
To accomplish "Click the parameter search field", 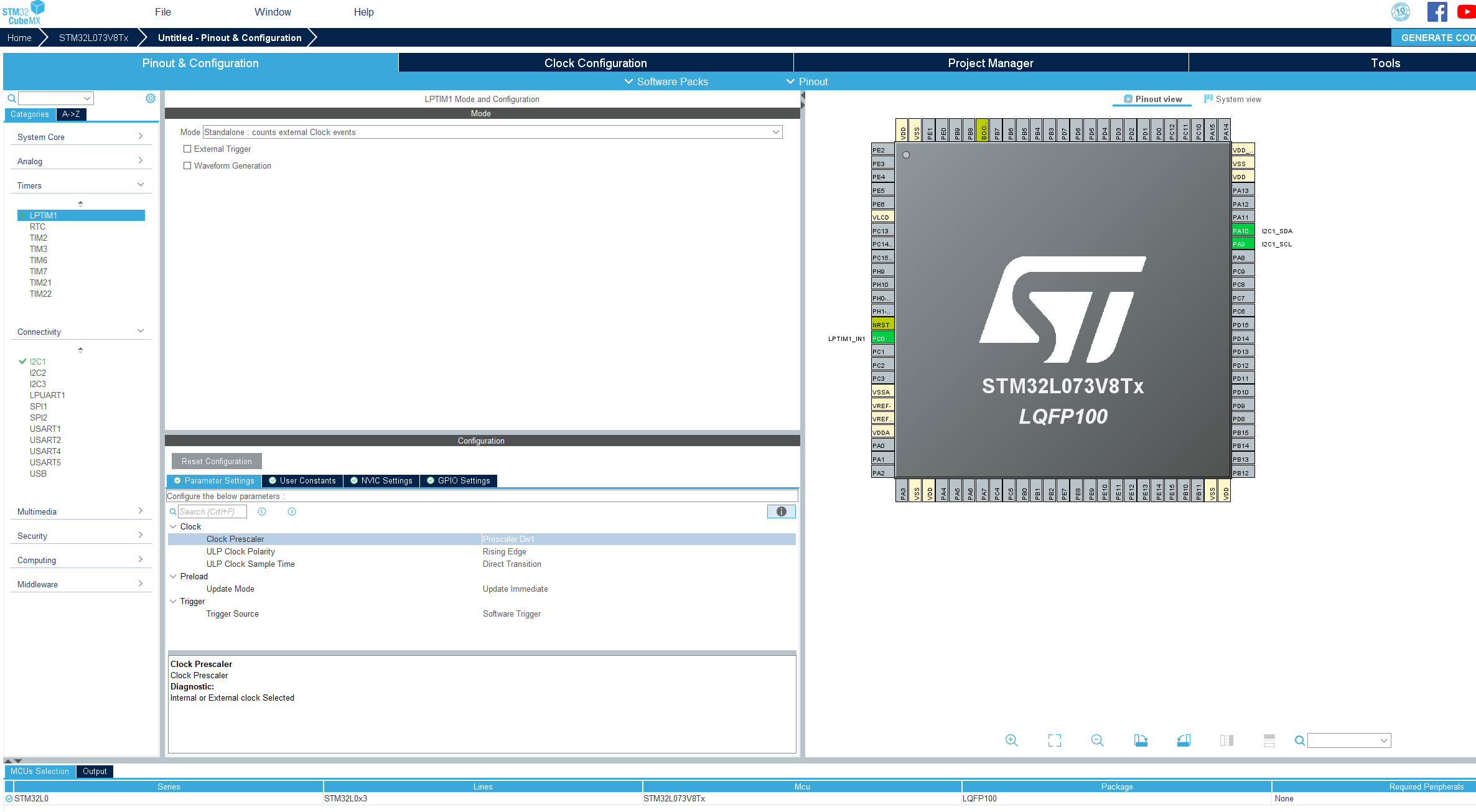I will pyautogui.click(x=212, y=511).
